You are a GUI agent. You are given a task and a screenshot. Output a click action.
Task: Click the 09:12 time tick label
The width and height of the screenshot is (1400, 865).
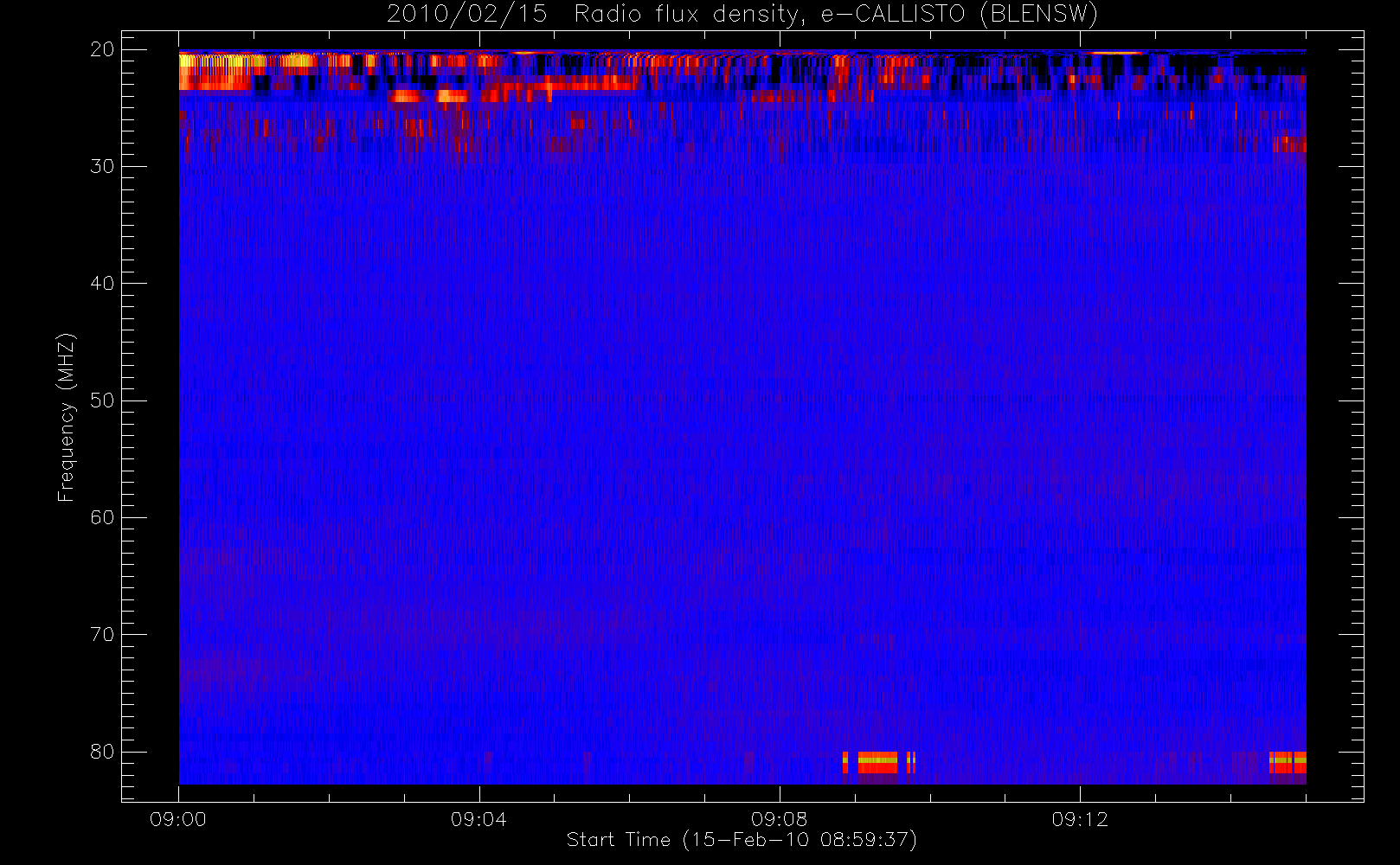pos(1080,819)
